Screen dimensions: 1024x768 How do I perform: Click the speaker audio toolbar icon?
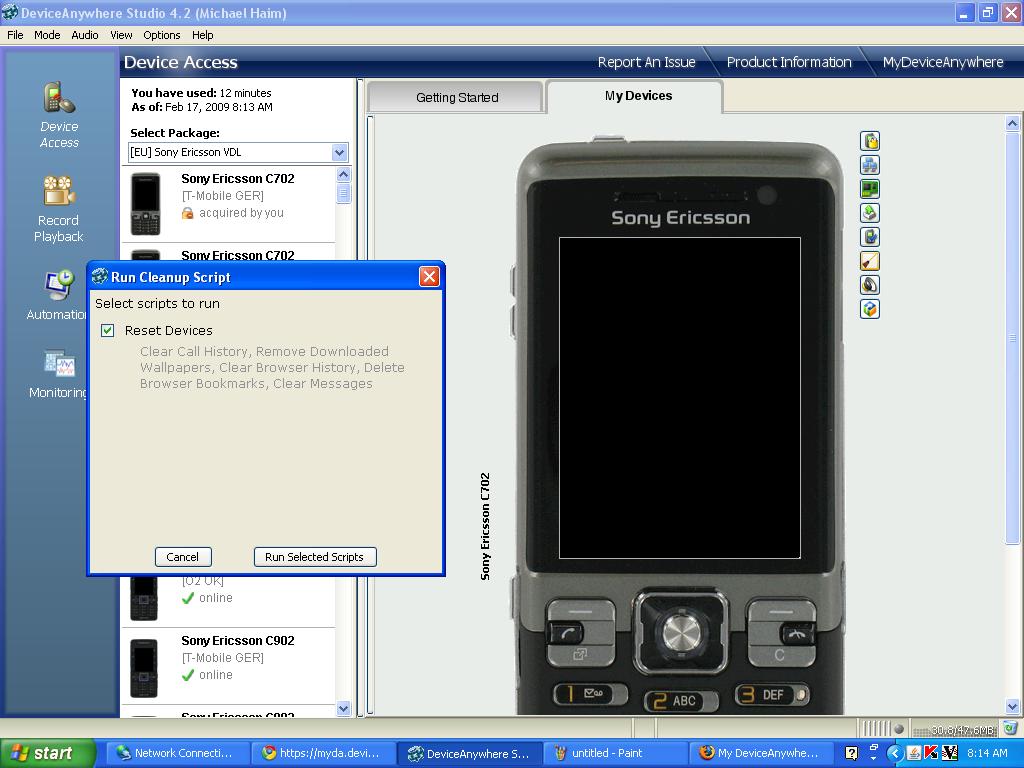click(870, 285)
